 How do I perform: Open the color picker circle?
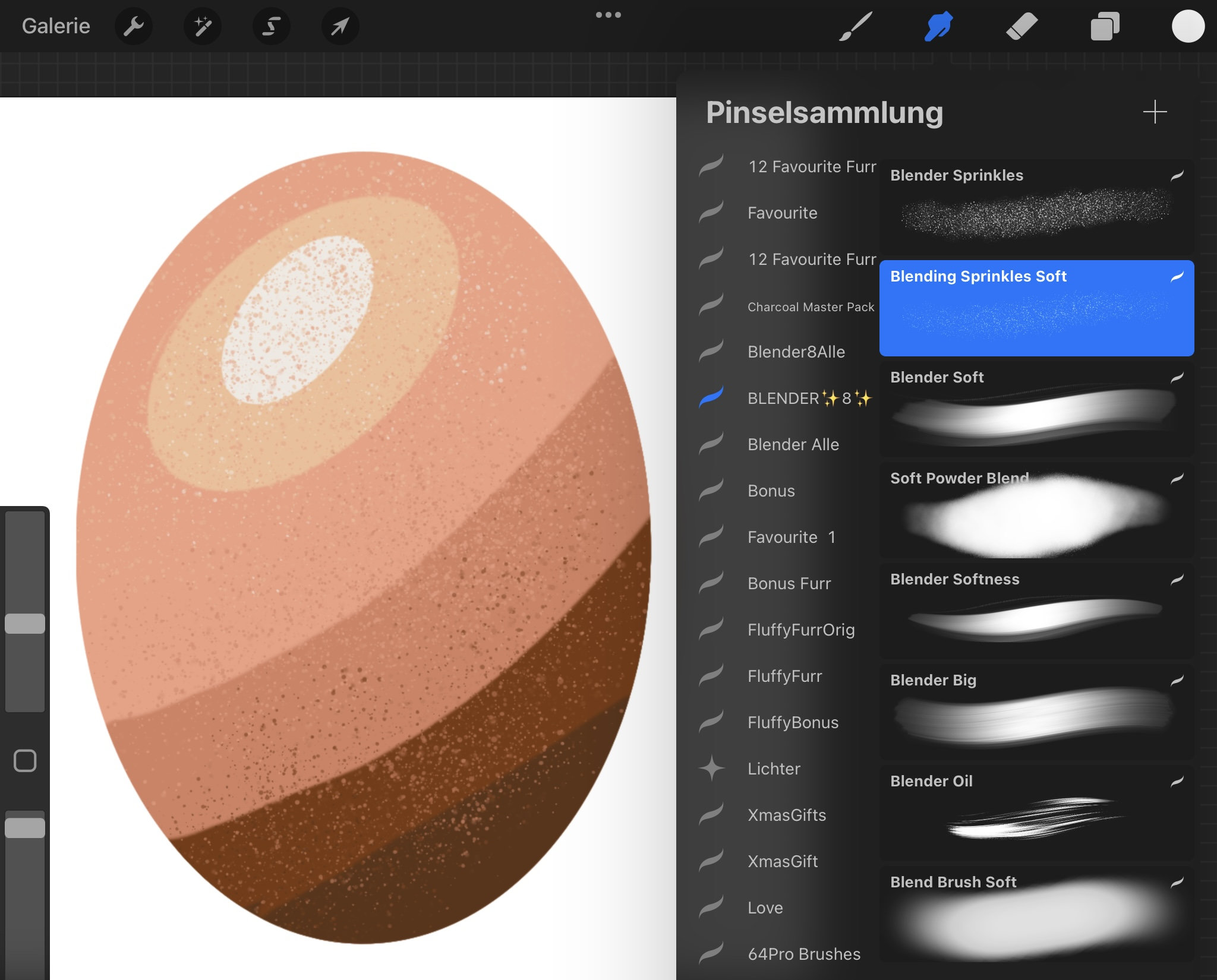tap(1188, 26)
